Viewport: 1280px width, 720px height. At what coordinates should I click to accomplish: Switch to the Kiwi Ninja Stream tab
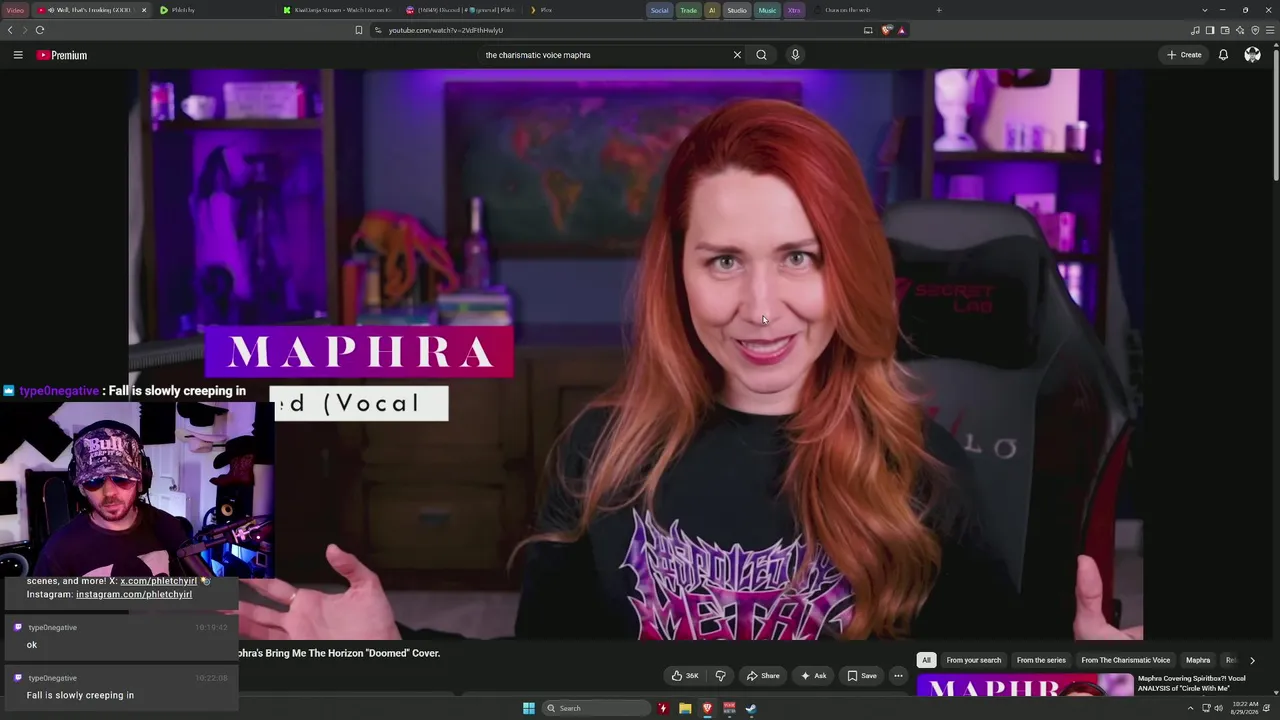338,10
